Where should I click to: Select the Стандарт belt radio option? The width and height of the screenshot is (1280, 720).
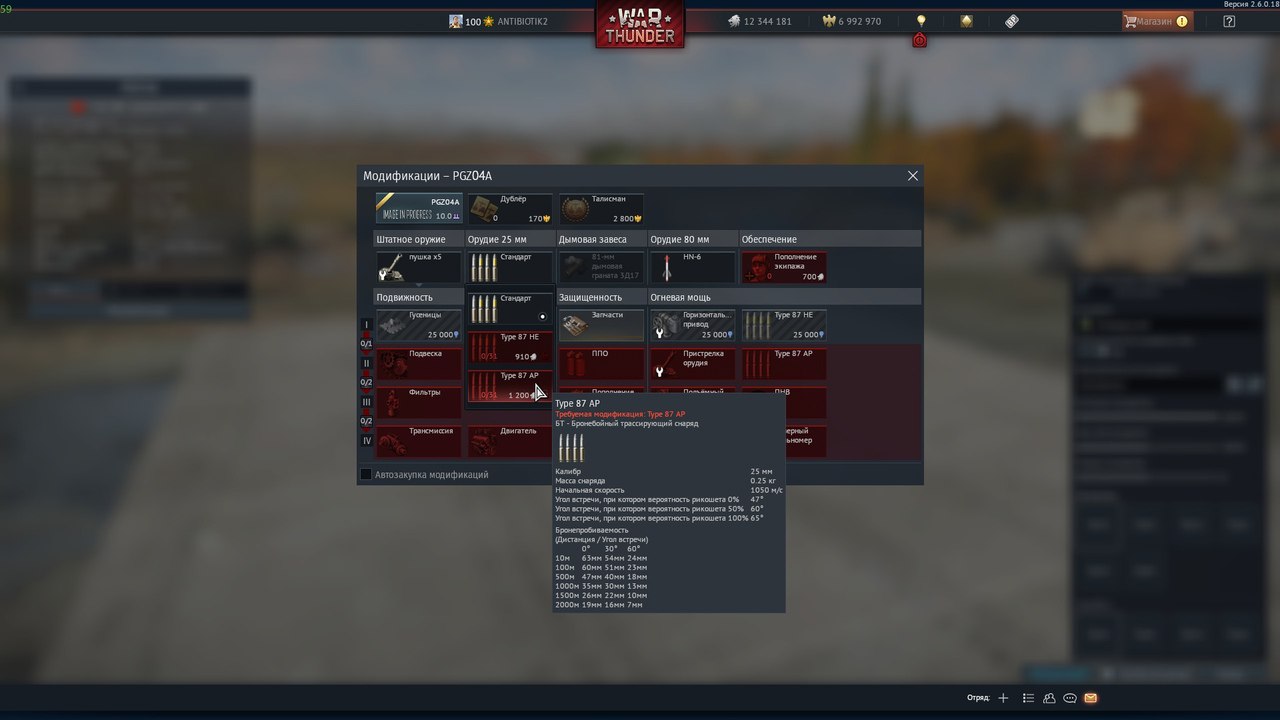click(x=510, y=308)
